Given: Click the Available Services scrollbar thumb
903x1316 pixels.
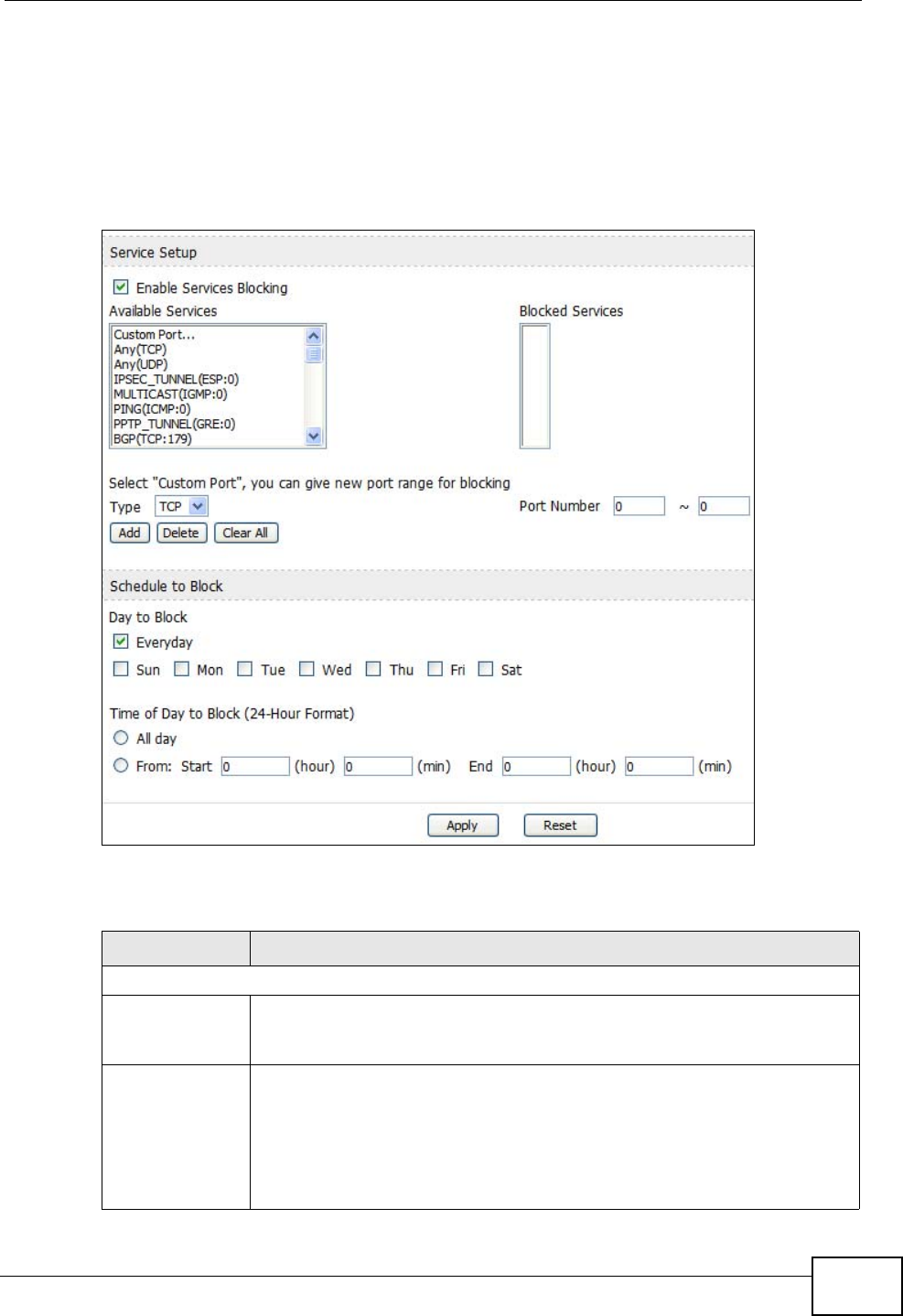Looking at the screenshot, I should click(x=315, y=354).
